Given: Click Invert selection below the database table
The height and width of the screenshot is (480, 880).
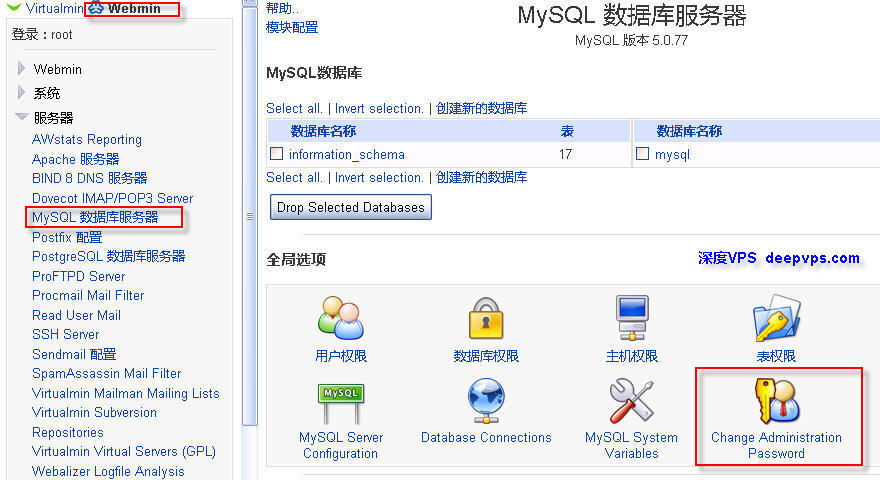Looking at the screenshot, I should [379, 177].
